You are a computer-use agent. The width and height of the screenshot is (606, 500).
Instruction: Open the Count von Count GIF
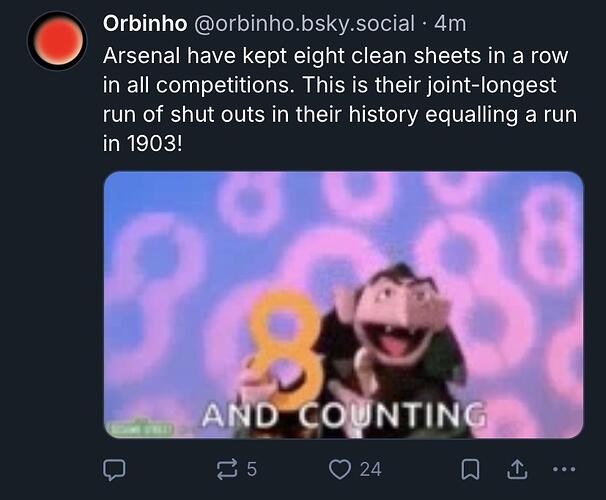tap(343, 305)
